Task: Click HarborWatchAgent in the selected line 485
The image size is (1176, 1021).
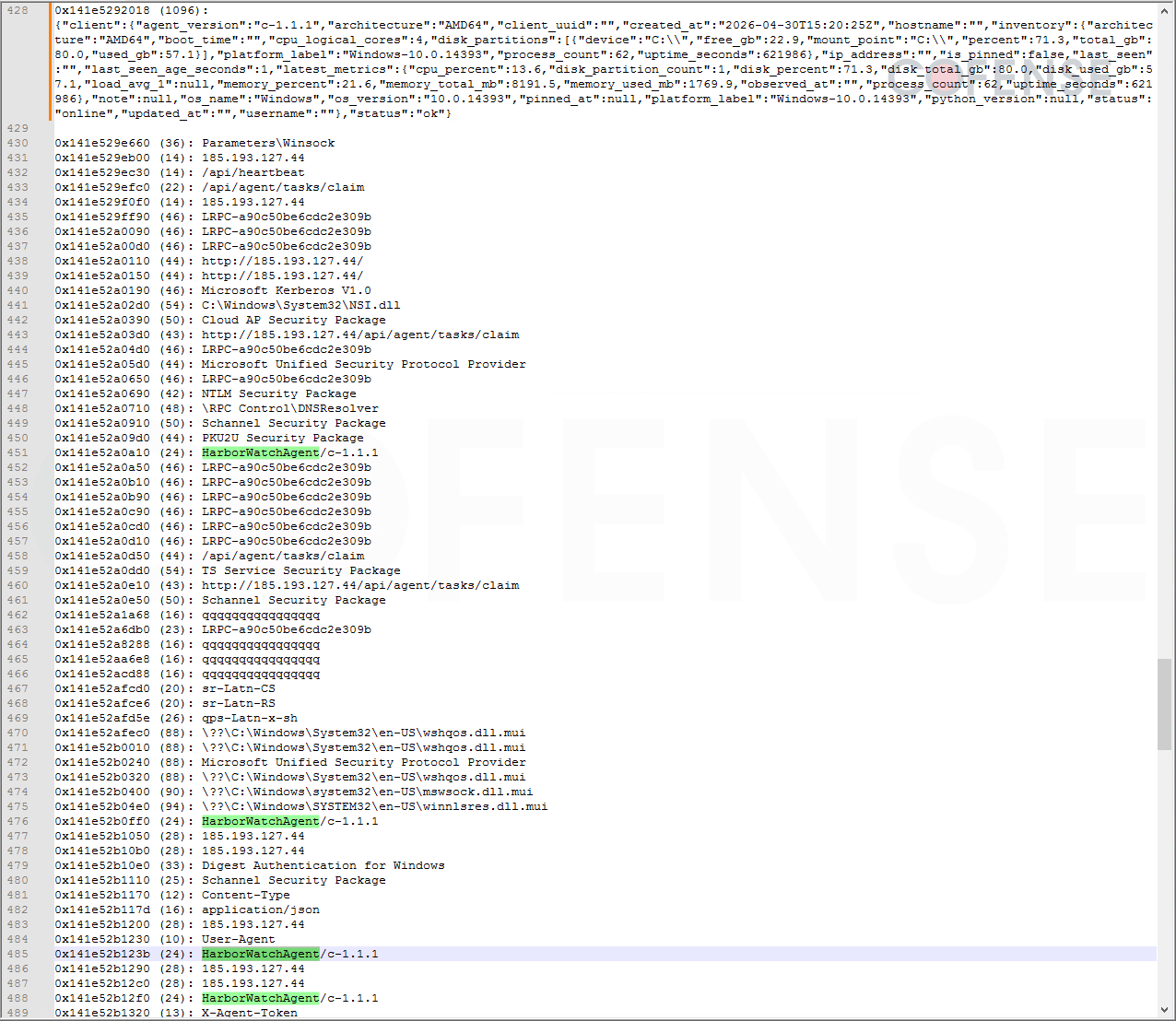Action: click(x=261, y=954)
